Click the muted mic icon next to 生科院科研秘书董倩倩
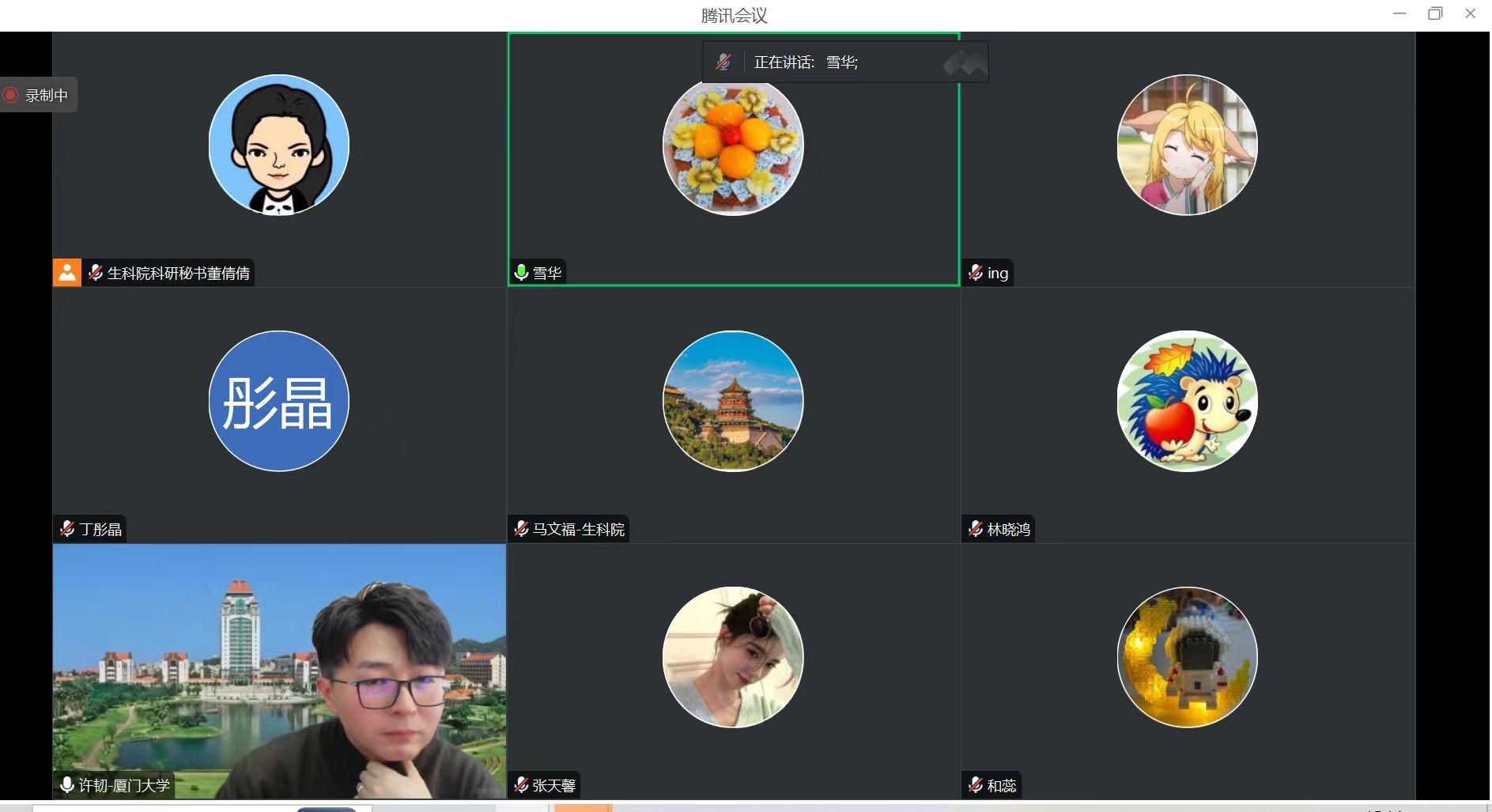The height and width of the screenshot is (812, 1492). [x=96, y=273]
